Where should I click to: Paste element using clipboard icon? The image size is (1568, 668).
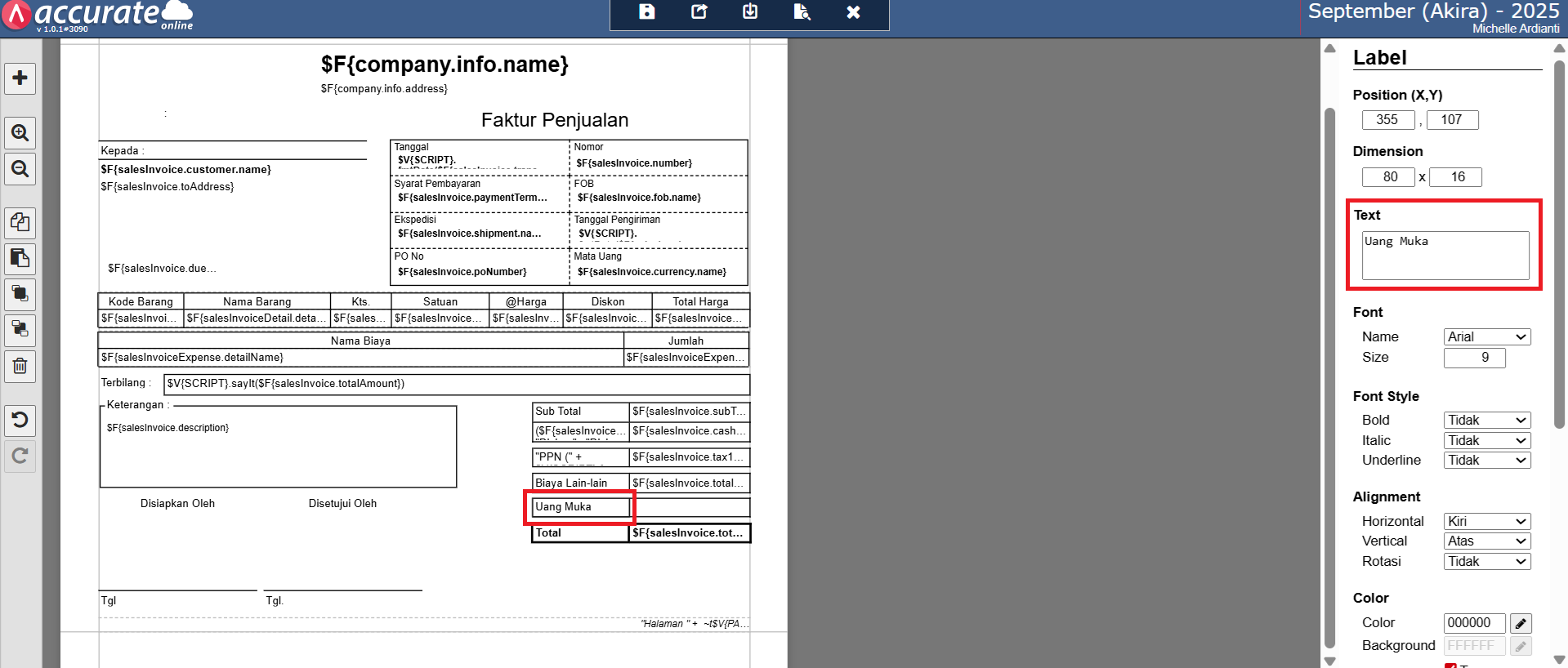[x=20, y=258]
